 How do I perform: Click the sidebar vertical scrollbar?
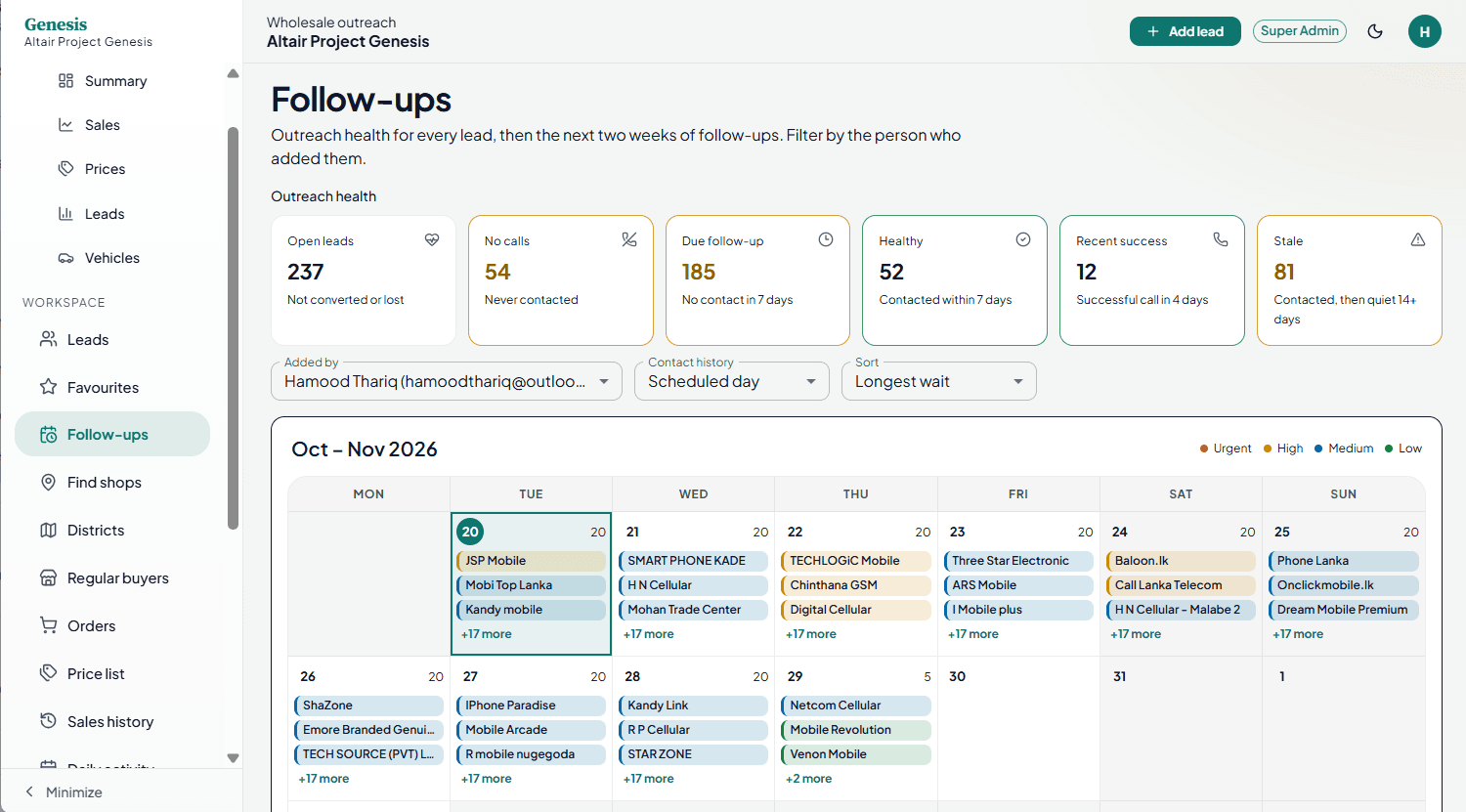coord(233,328)
